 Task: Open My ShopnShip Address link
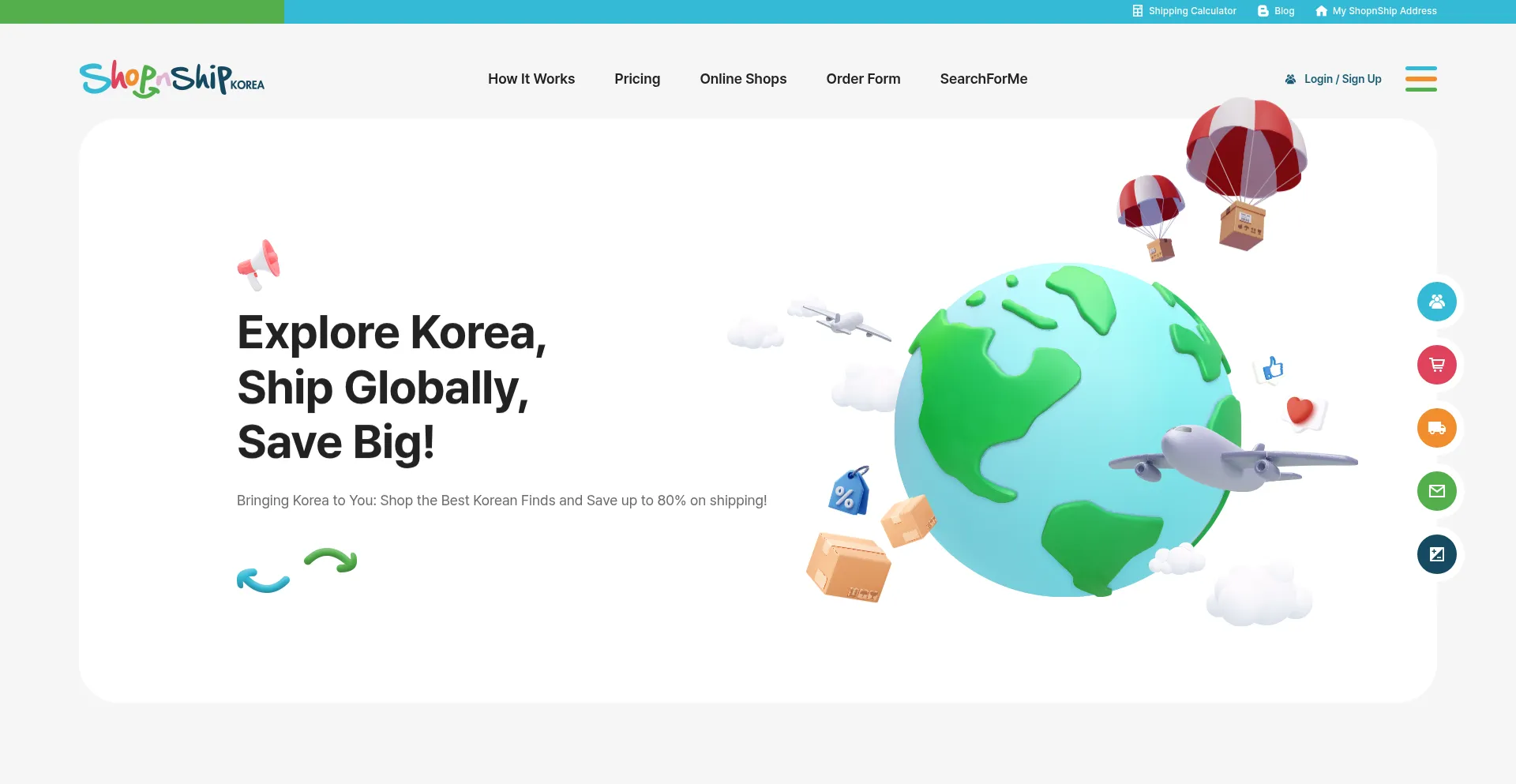pos(1384,11)
